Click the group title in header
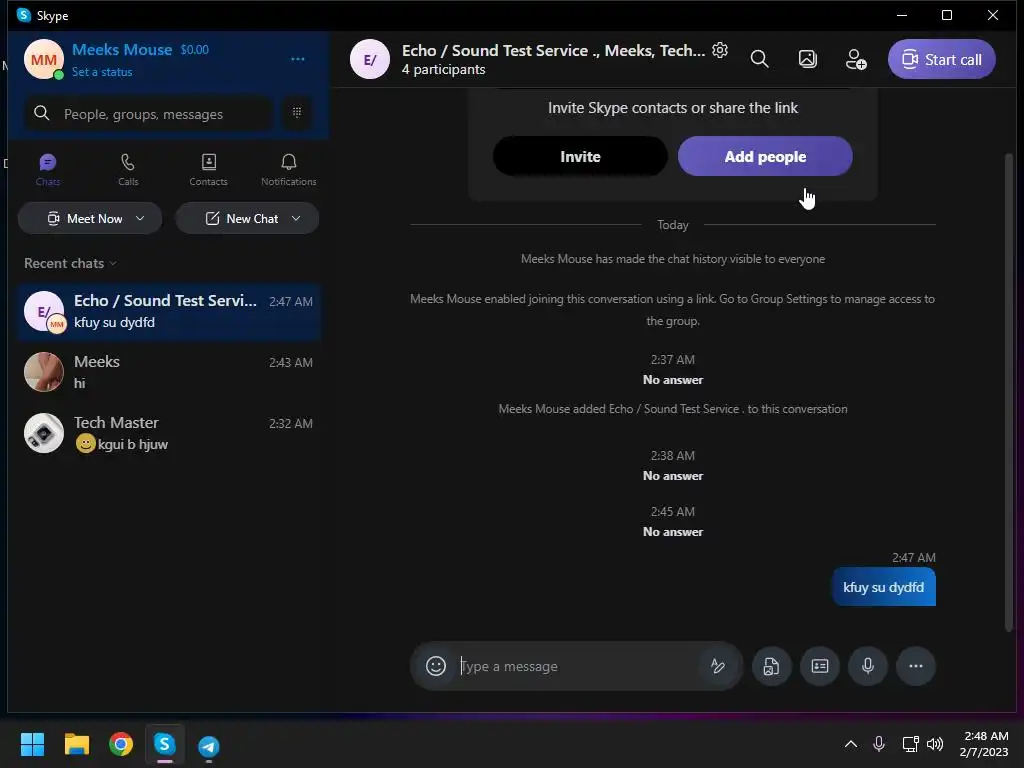Screen dimensions: 1024x768 [553, 50]
